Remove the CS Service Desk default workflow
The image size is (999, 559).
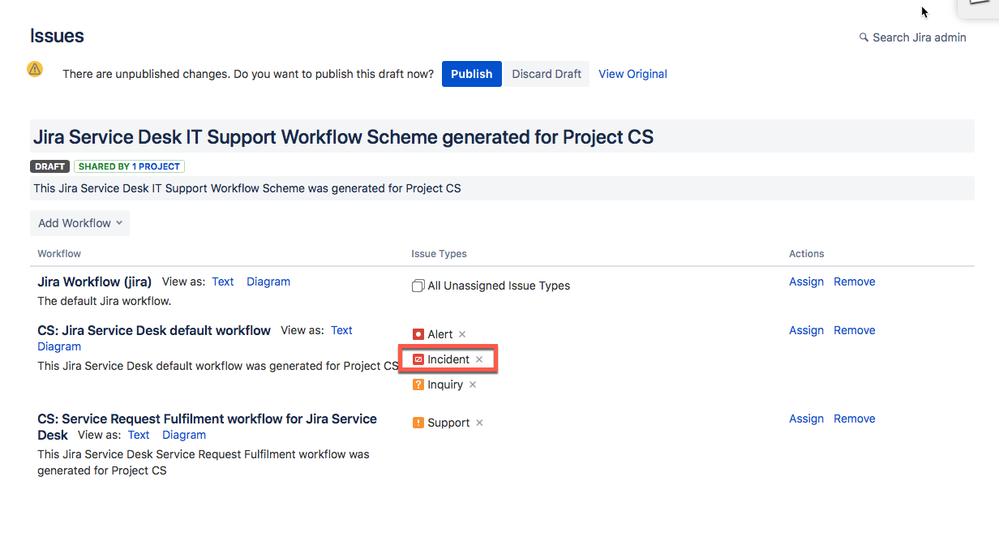[854, 330]
